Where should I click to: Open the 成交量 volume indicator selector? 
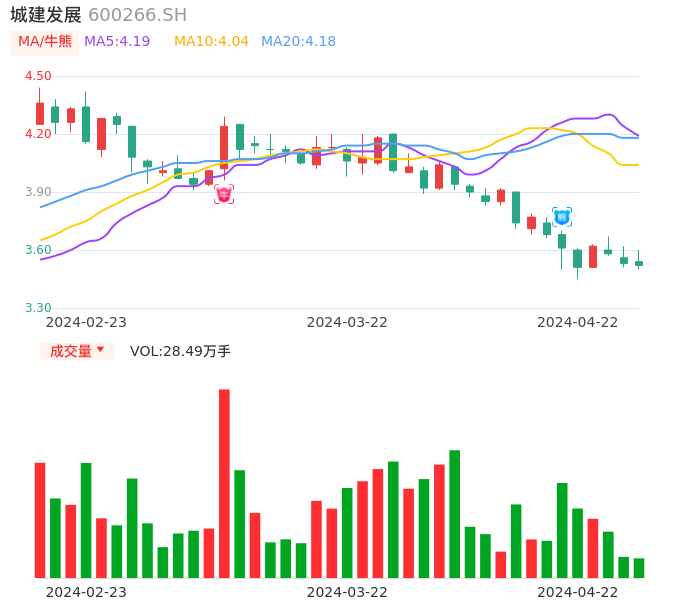[x=71, y=351]
